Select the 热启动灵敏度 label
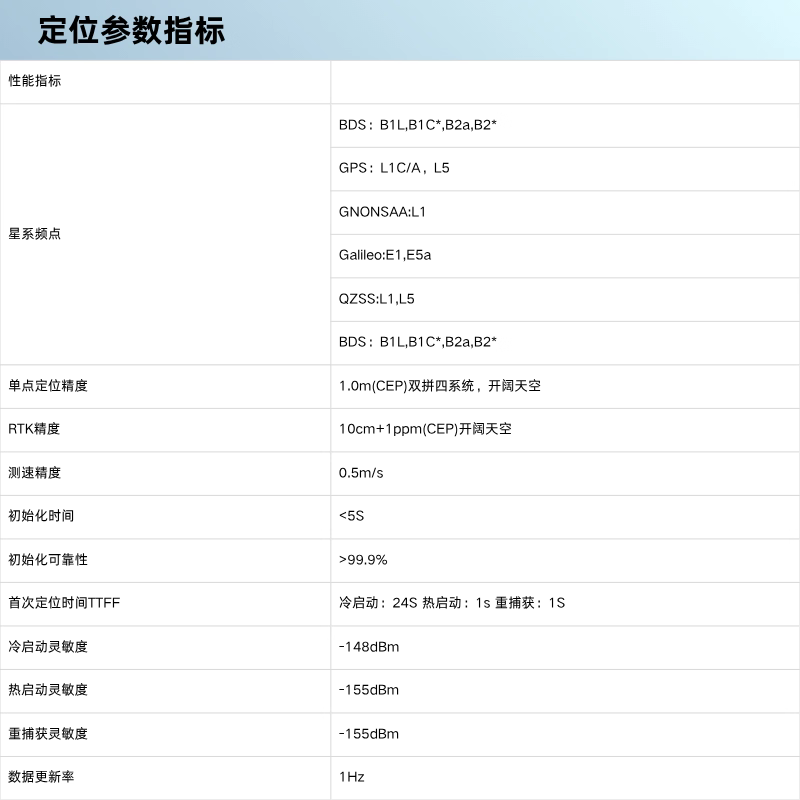Image resolution: width=800 pixels, height=800 pixels. pyautogui.click(x=48, y=690)
